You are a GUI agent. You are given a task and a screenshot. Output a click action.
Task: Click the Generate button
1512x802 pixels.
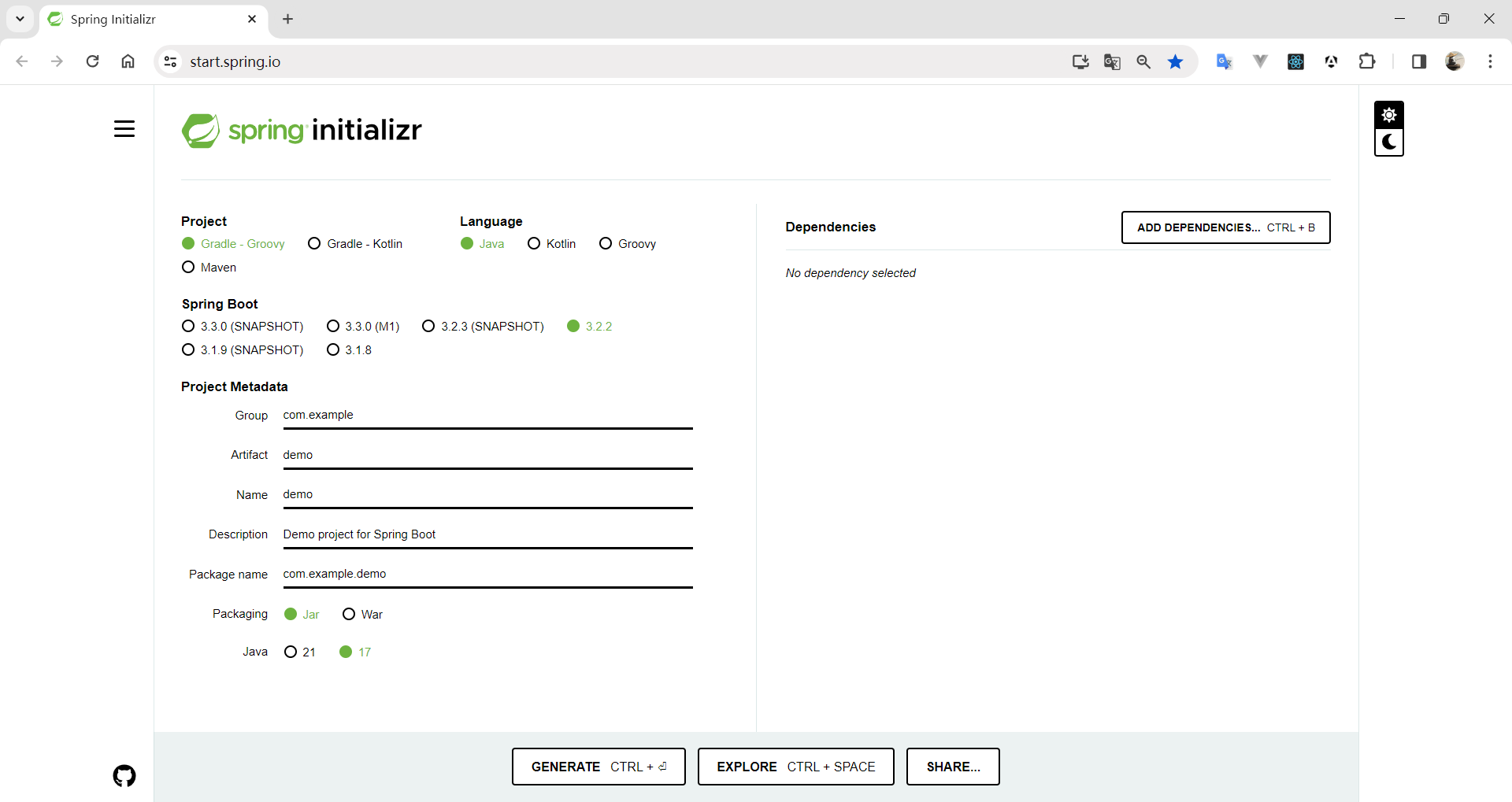point(598,767)
